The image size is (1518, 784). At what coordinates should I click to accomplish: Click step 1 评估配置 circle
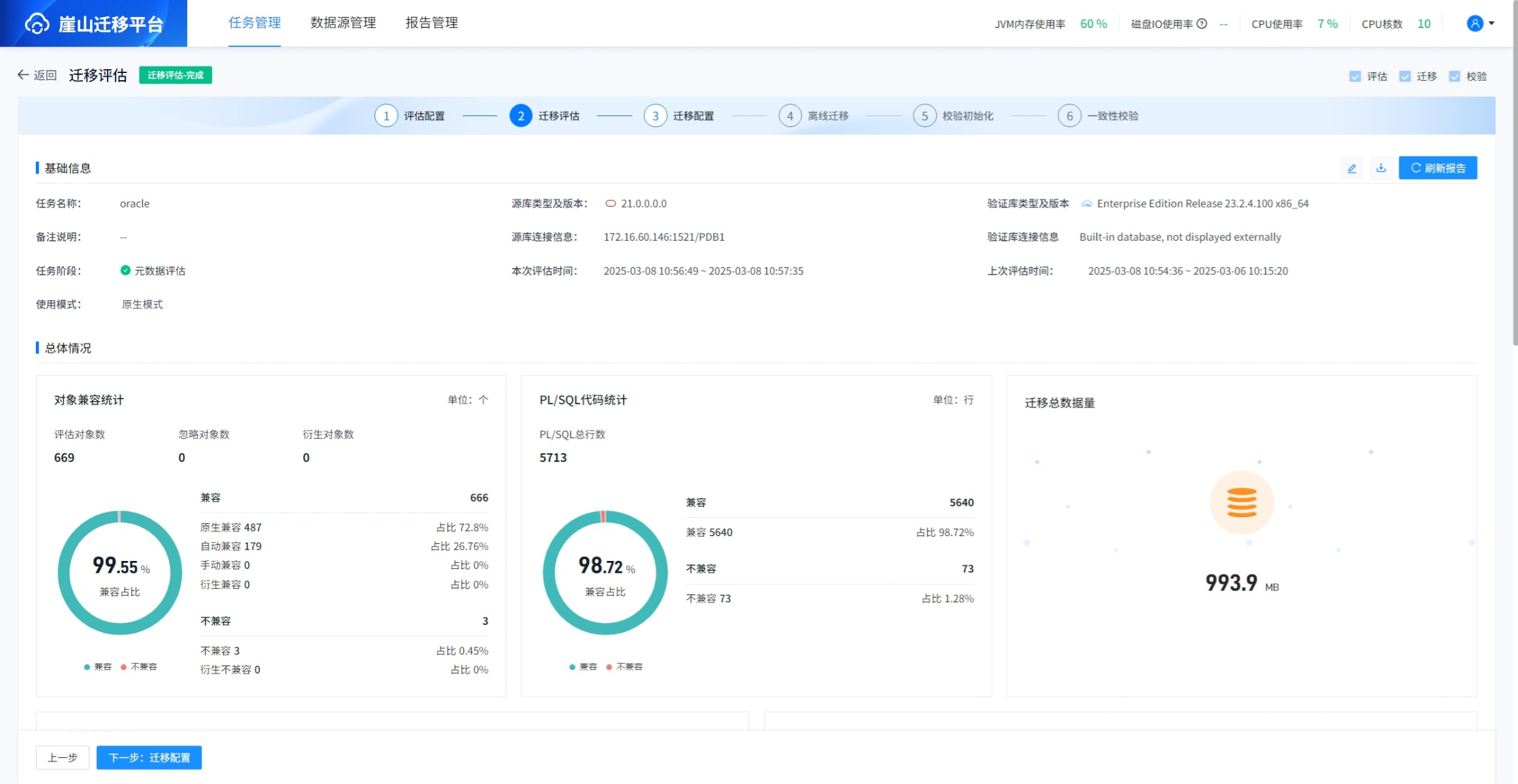coord(386,116)
